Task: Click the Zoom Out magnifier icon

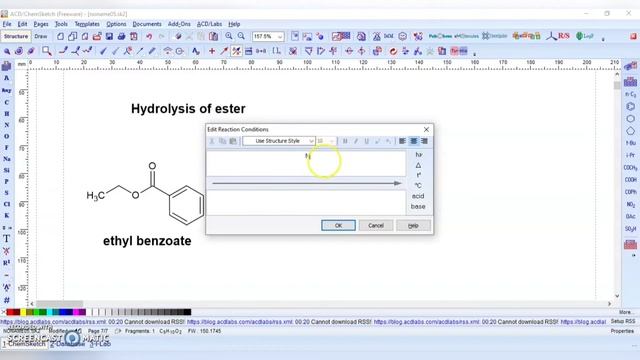Action: coord(241,36)
